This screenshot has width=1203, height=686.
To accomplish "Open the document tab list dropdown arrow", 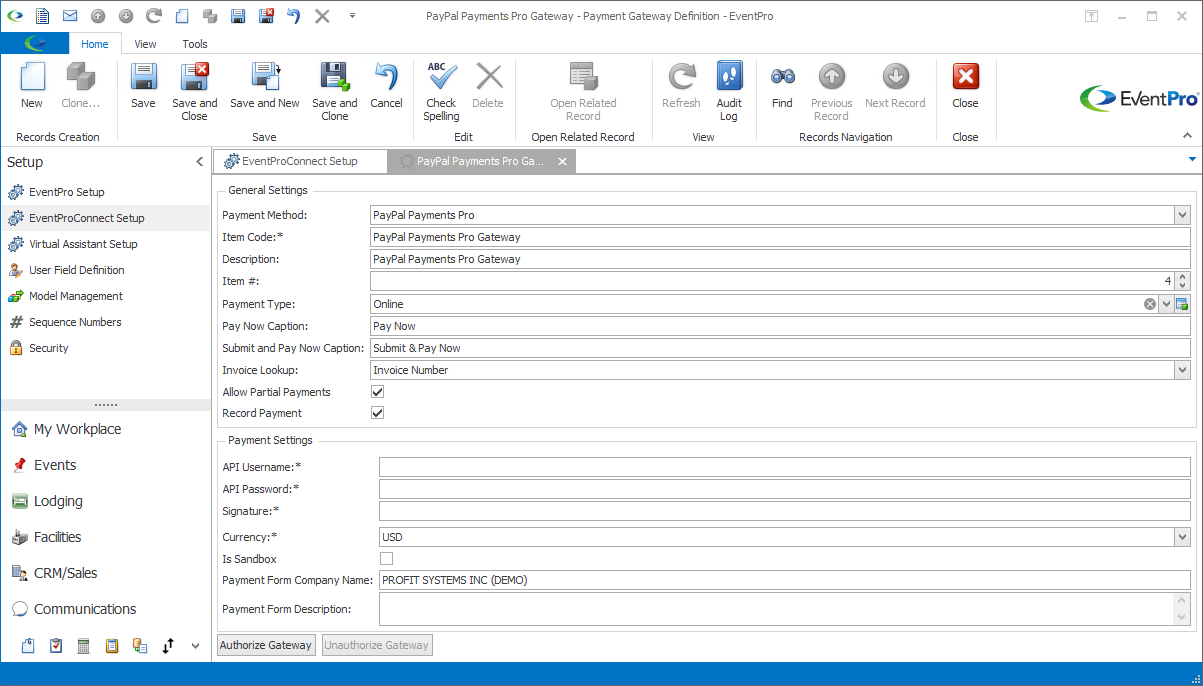I will click(x=1192, y=160).
